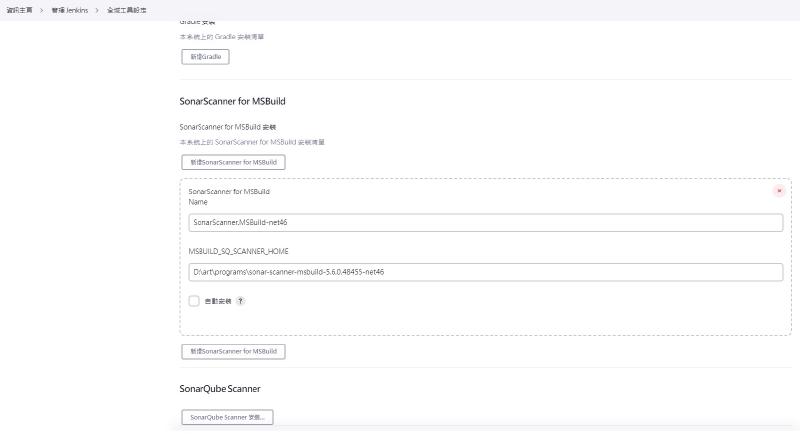
Task: Click the Gradle installation list description text
Action: 222,37
